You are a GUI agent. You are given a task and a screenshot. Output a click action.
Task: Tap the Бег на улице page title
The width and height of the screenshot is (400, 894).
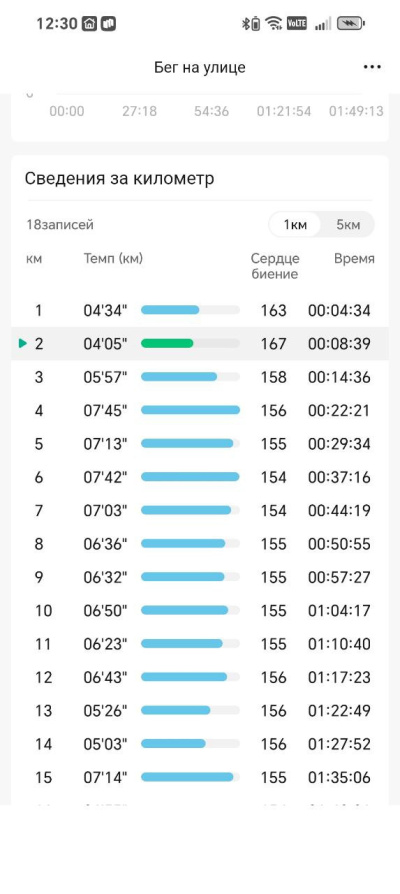(x=200, y=67)
